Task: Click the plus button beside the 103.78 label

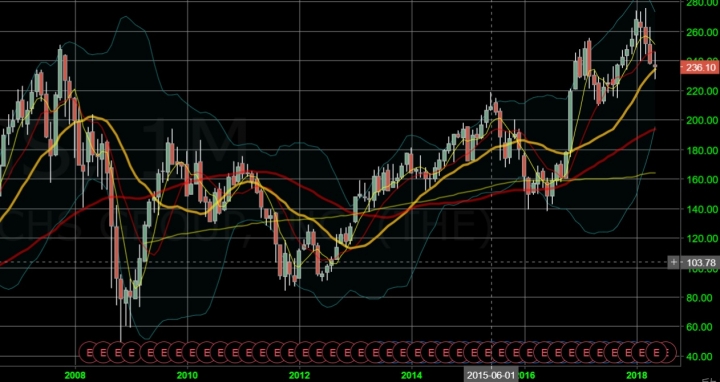Action: point(674,263)
